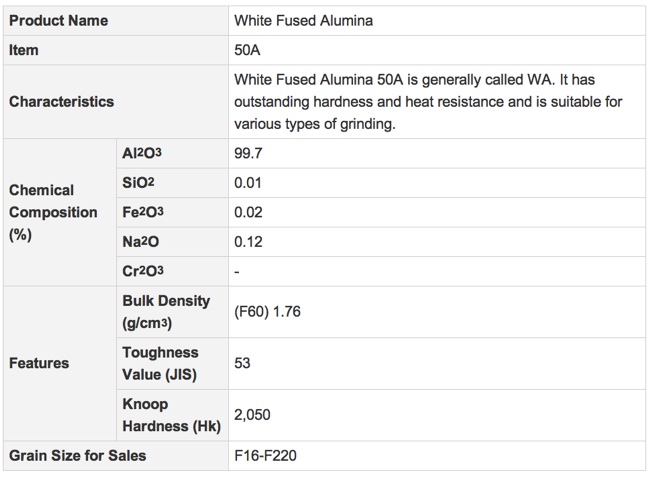Click the Item label cell
Viewport: 651px width, 477px height.
(x=116, y=50)
